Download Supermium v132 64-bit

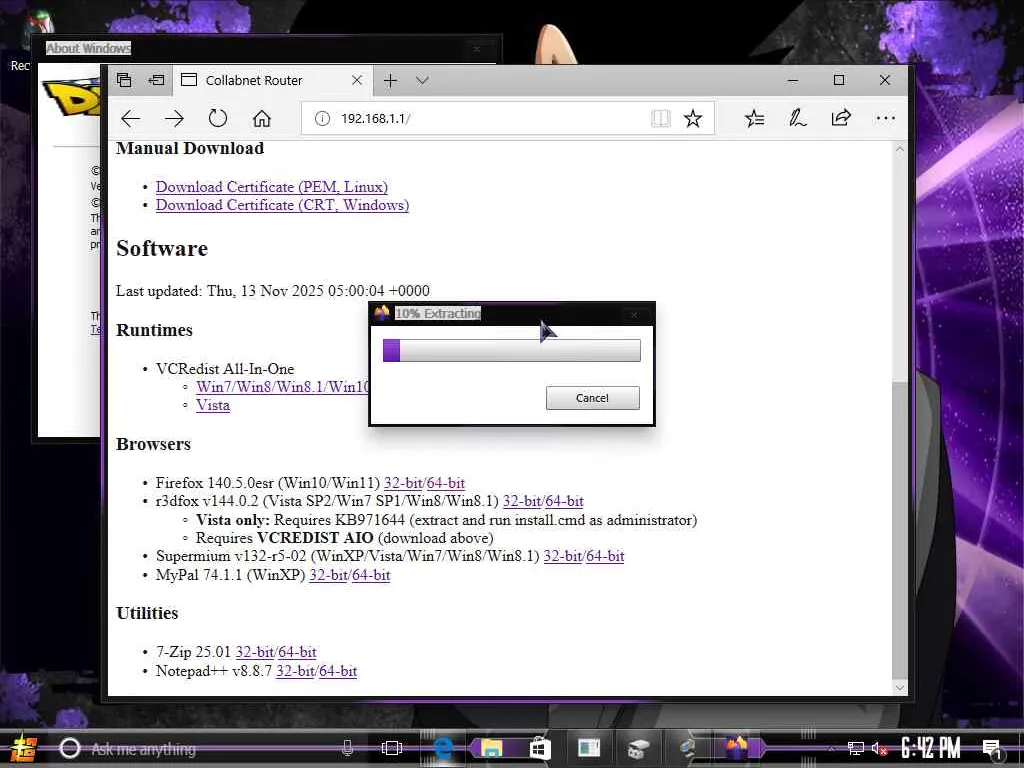pyautogui.click(x=605, y=556)
